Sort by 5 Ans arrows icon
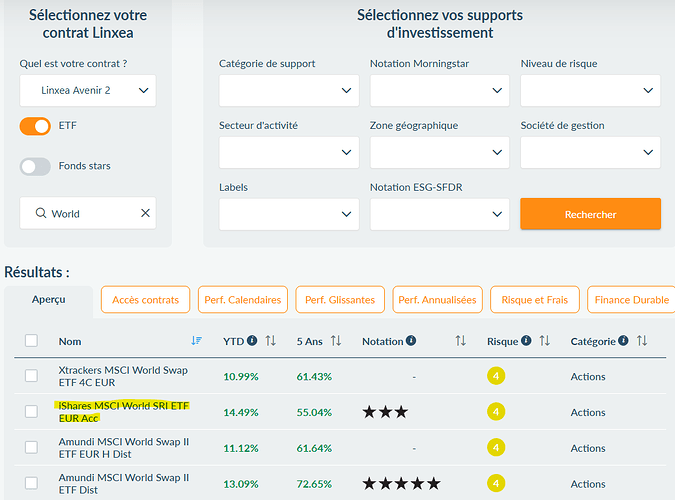675x500 pixels. pos(336,341)
